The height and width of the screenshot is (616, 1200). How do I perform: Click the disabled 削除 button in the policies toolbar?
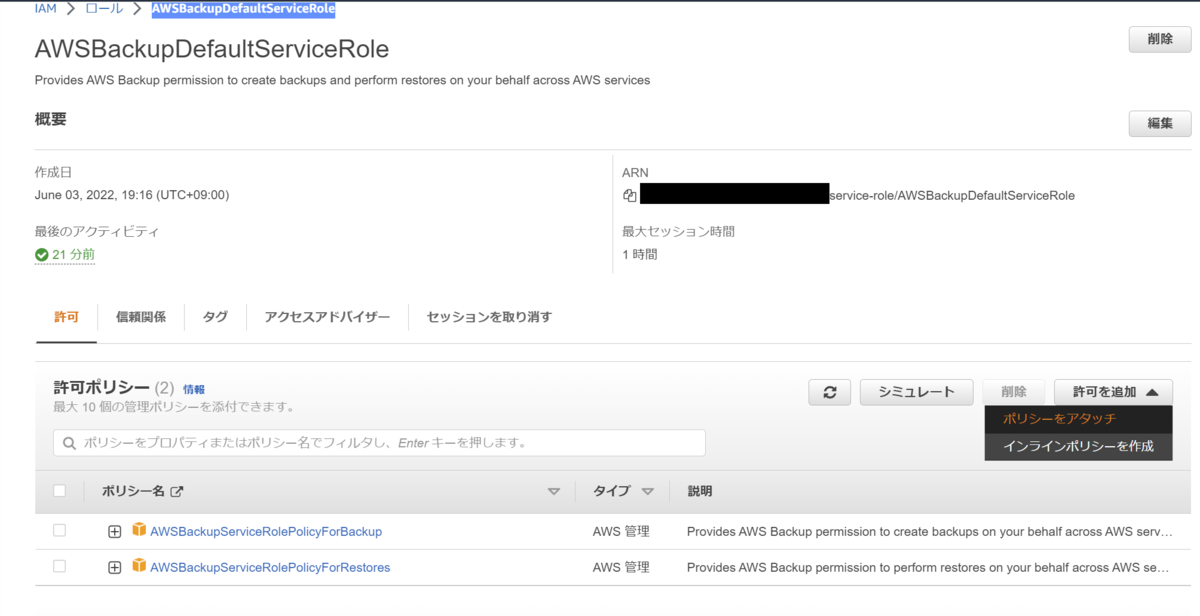(x=1014, y=392)
